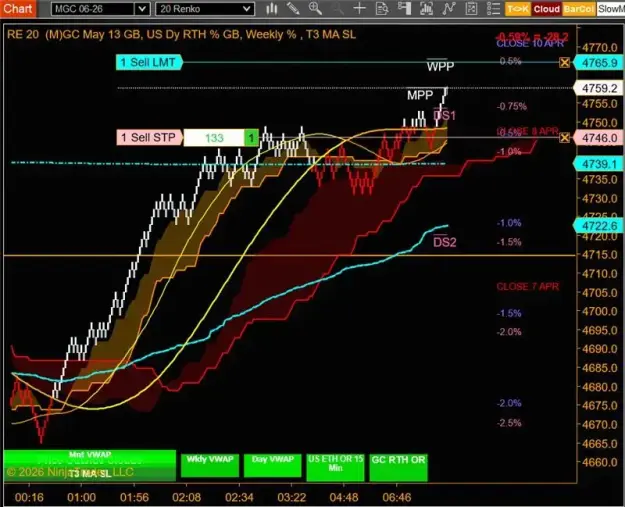This screenshot has width=625, height=507.
Task: Toggle the BarCol bar coloring button
Action: point(578,9)
